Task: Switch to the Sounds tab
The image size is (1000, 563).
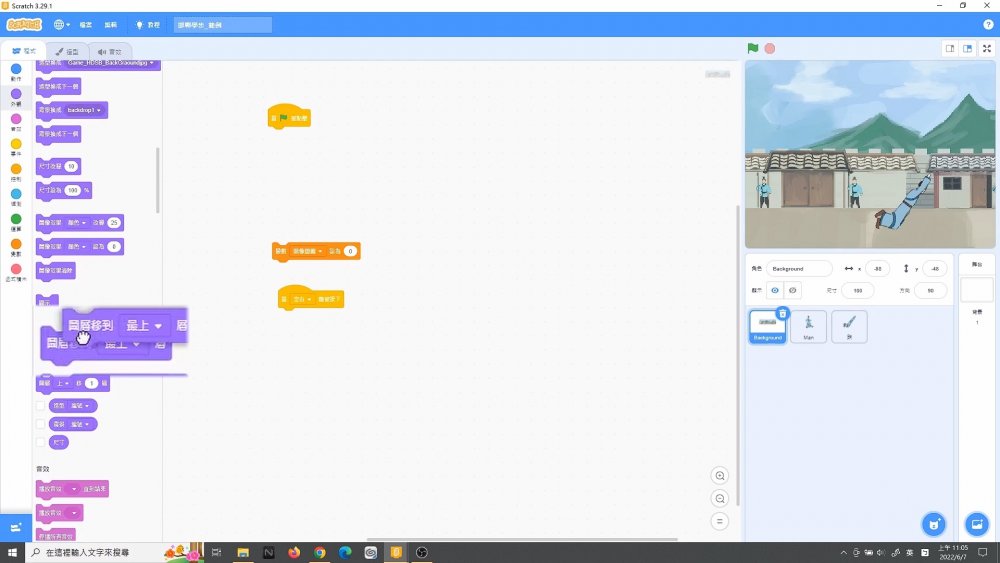Action: point(110,51)
